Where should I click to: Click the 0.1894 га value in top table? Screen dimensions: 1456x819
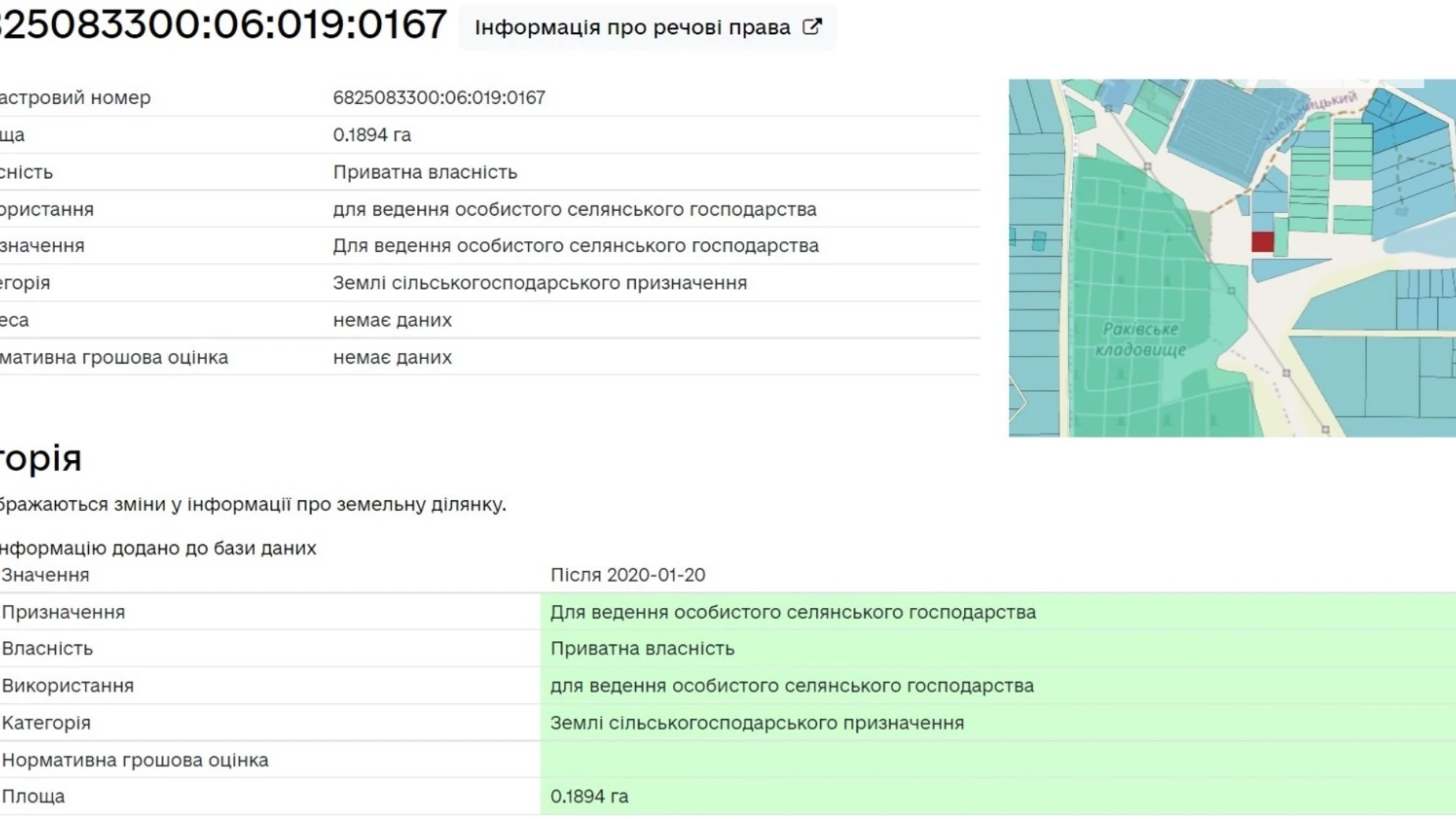point(371,135)
